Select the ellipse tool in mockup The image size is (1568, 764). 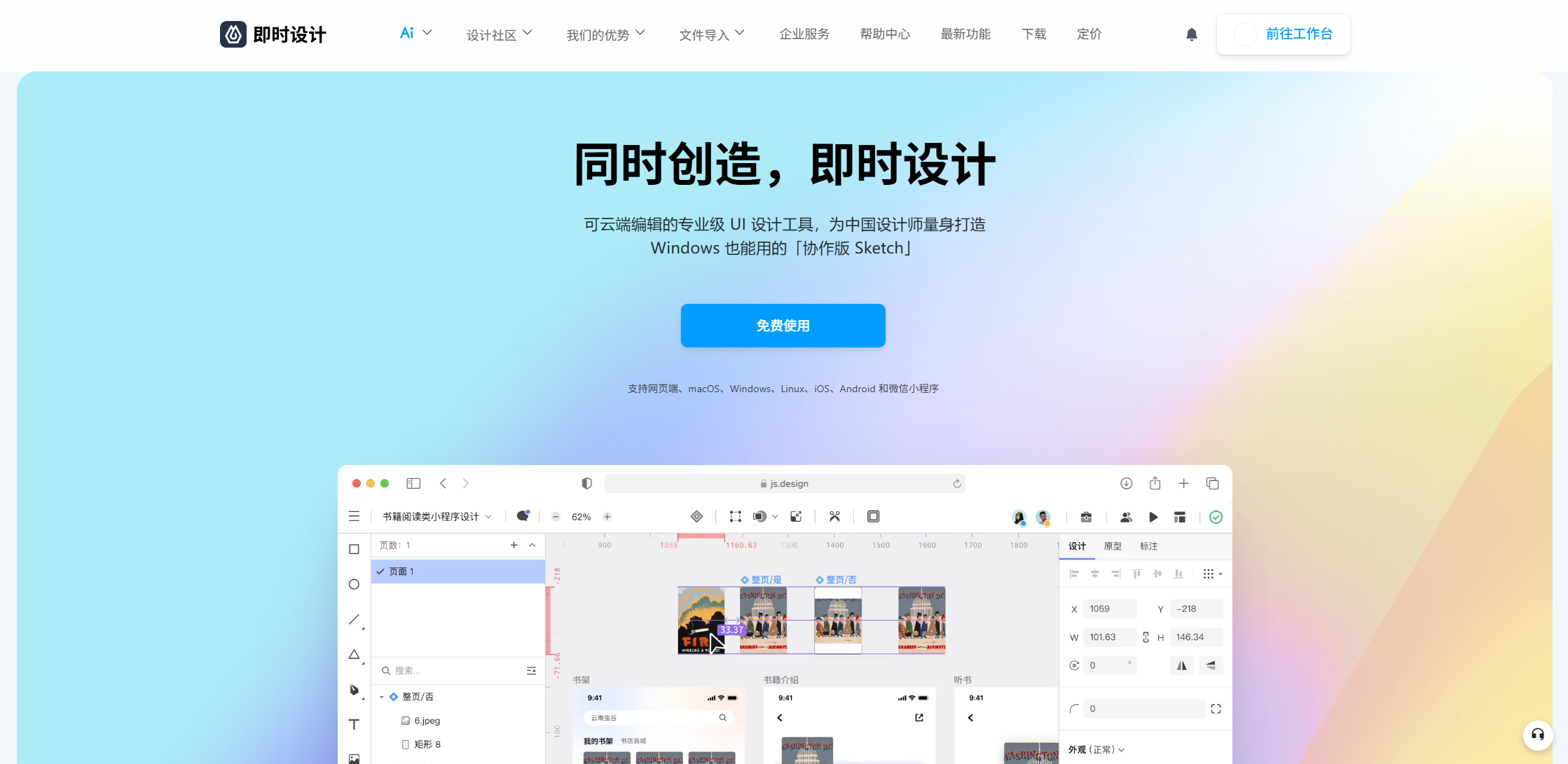(x=355, y=585)
